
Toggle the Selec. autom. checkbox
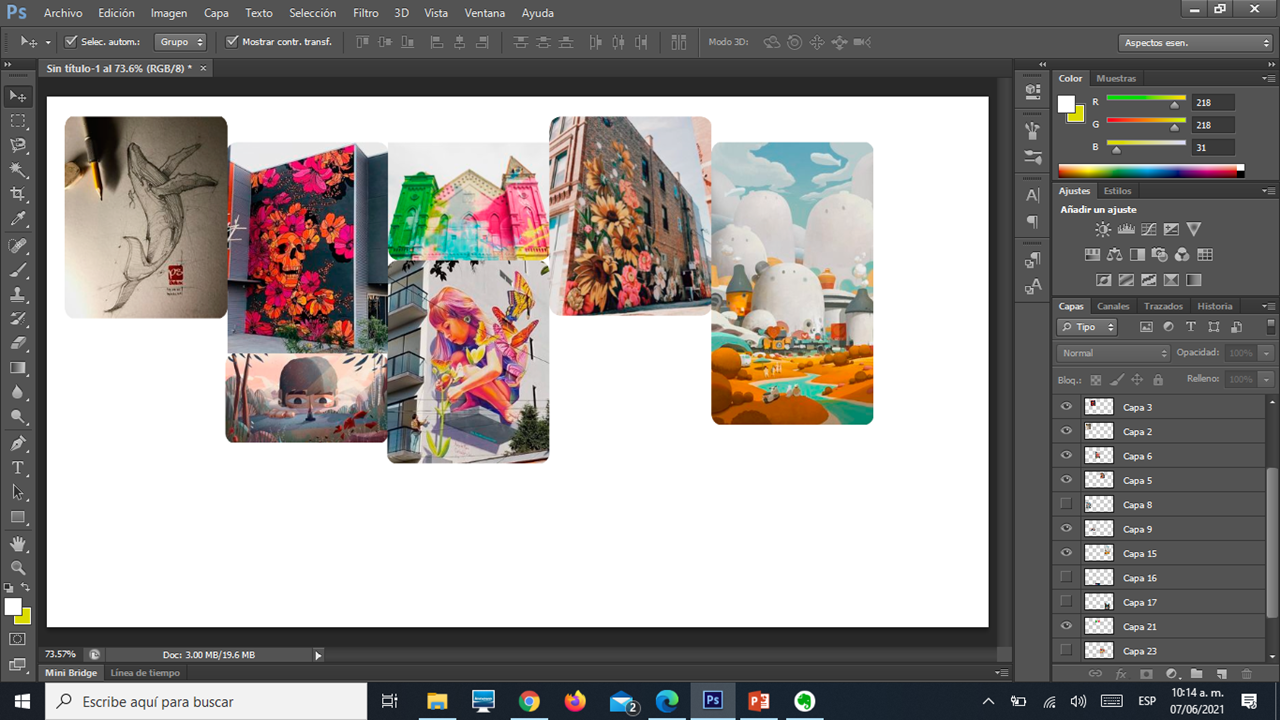pyautogui.click(x=71, y=42)
